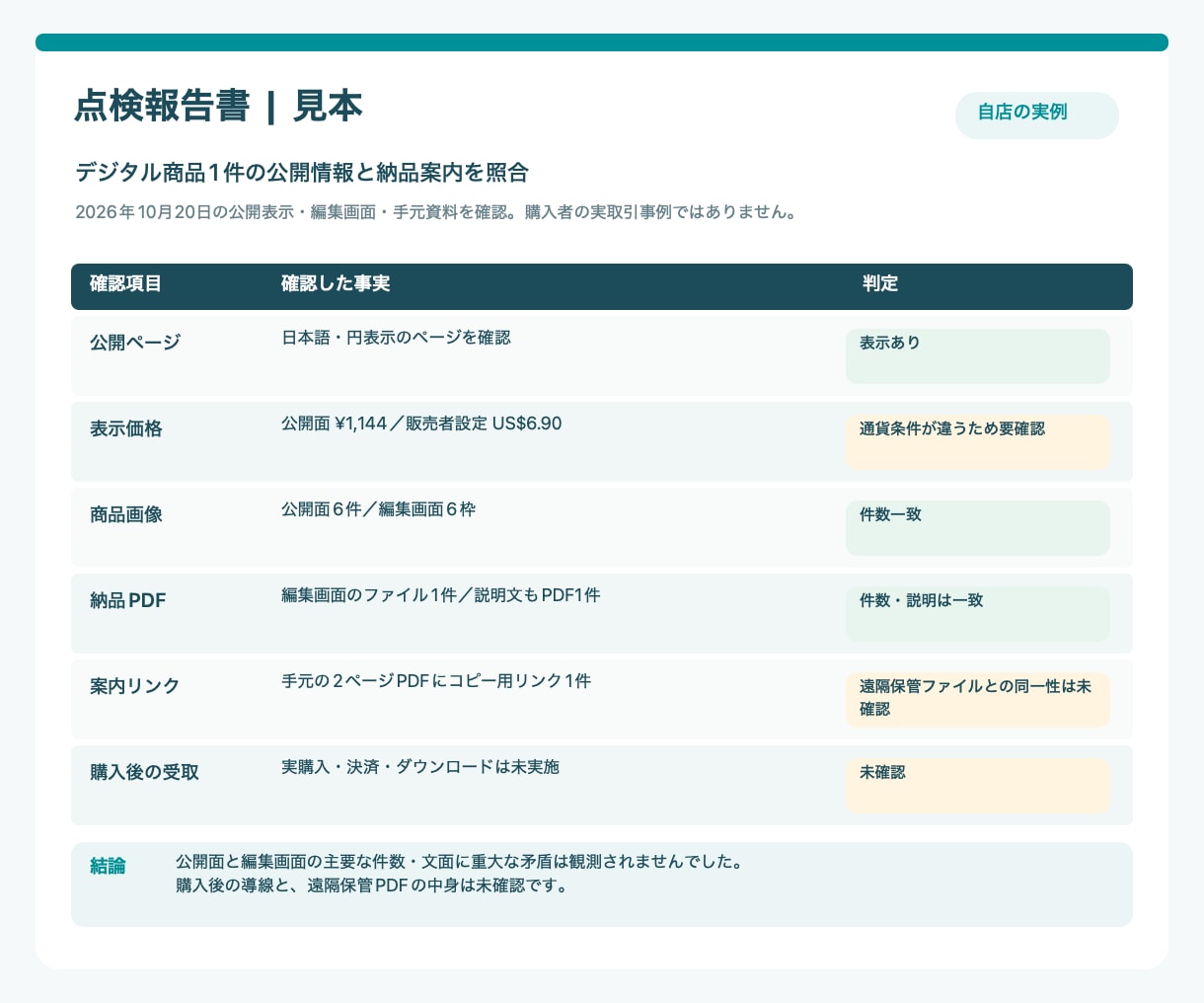Click the 点検報告書|見本 title
This screenshot has height=1003, width=1204.
pos(219,107)
